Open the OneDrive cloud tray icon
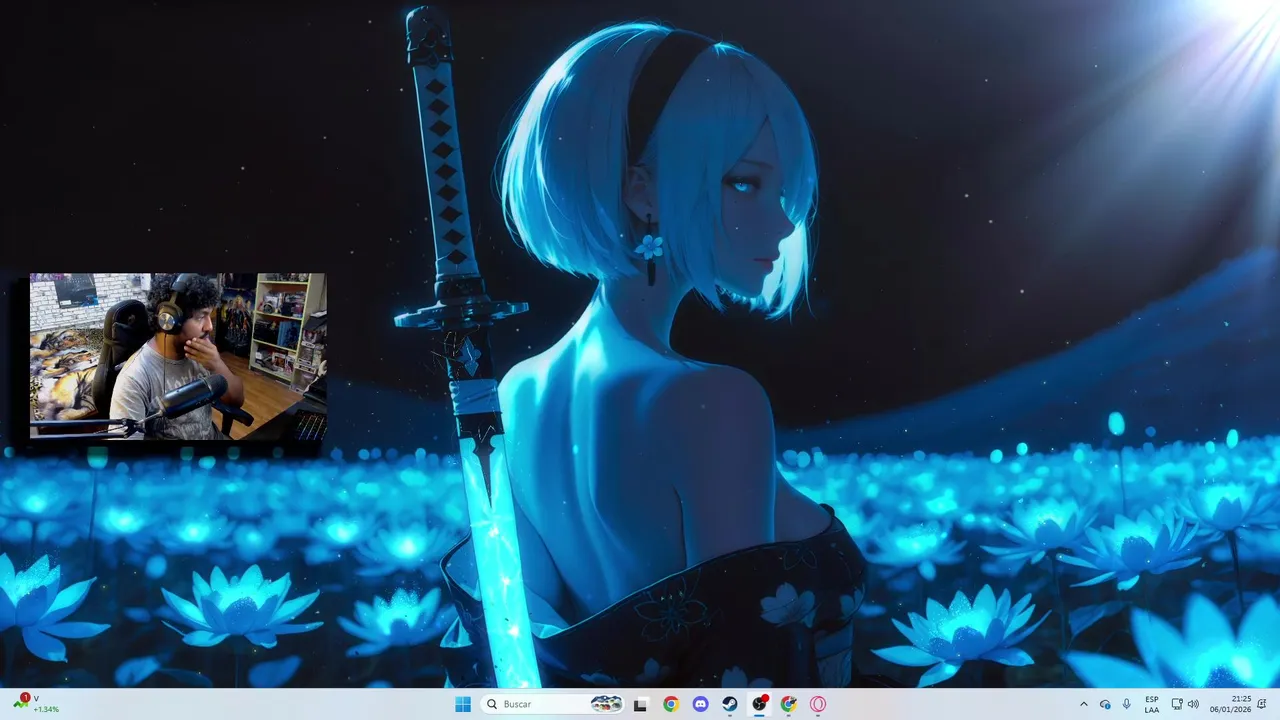The height and width of the screenshot is (720, 1280). point(1105,704)
